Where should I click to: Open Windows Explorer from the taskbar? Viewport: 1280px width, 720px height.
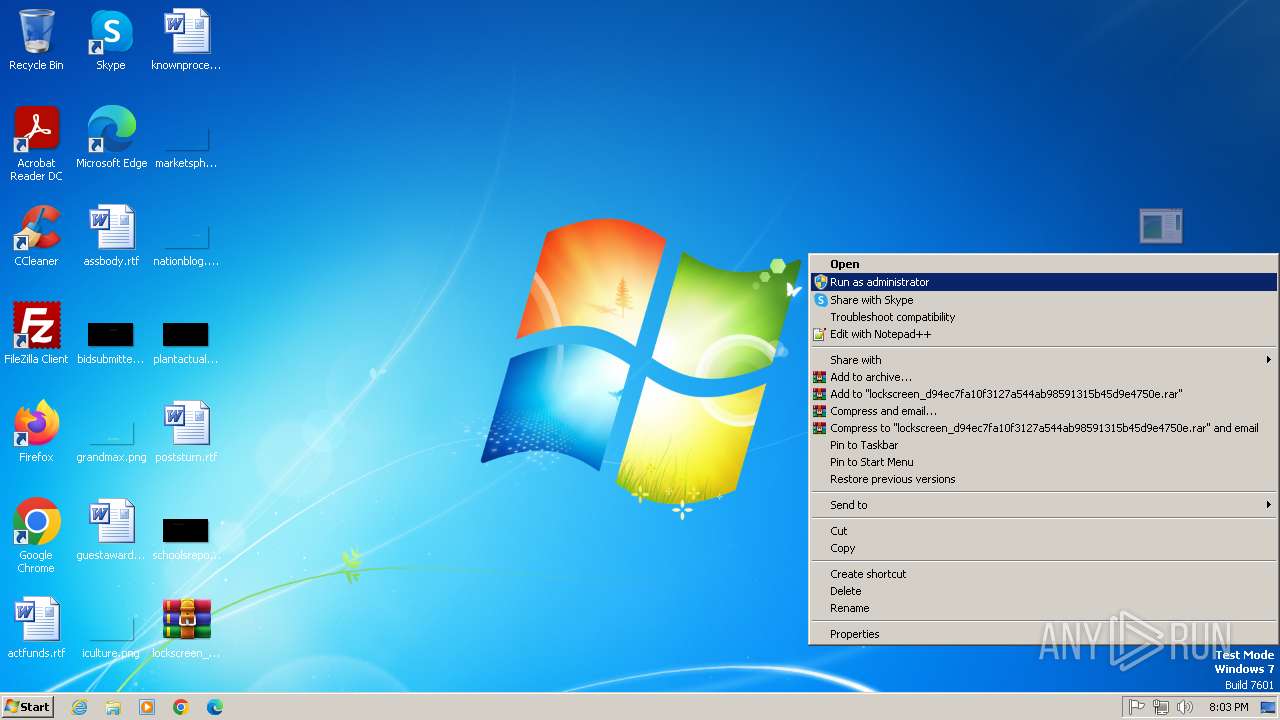[113, 707]
